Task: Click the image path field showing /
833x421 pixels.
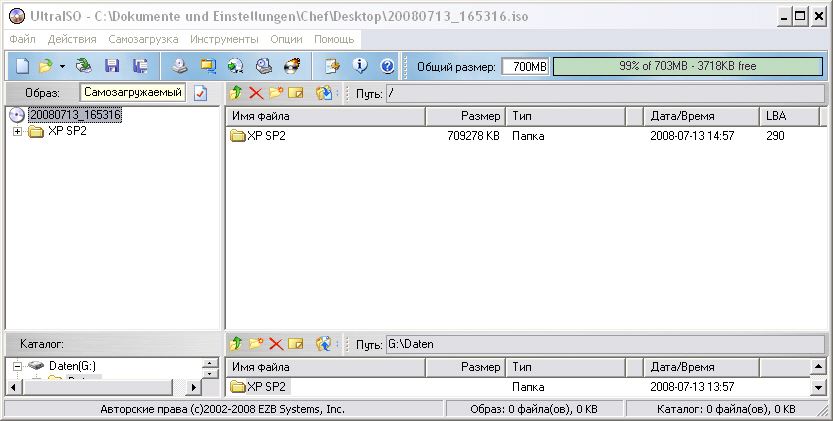Action: [605, 94]
